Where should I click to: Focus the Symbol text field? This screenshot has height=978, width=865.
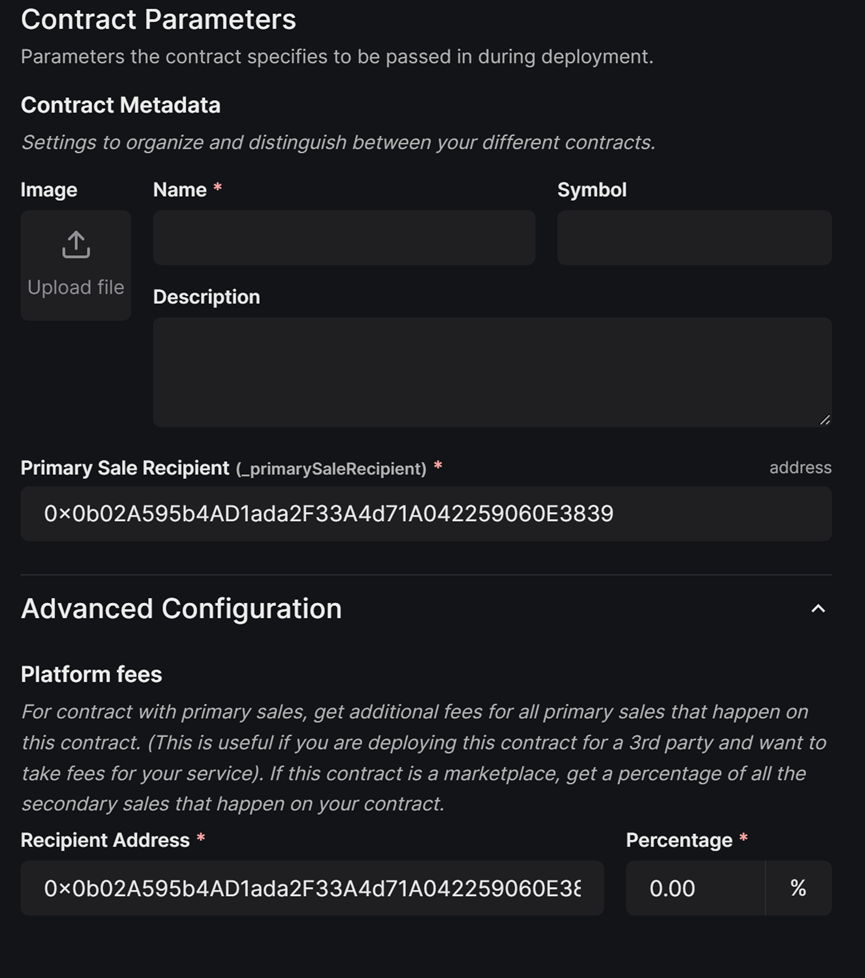click(694, 238)
